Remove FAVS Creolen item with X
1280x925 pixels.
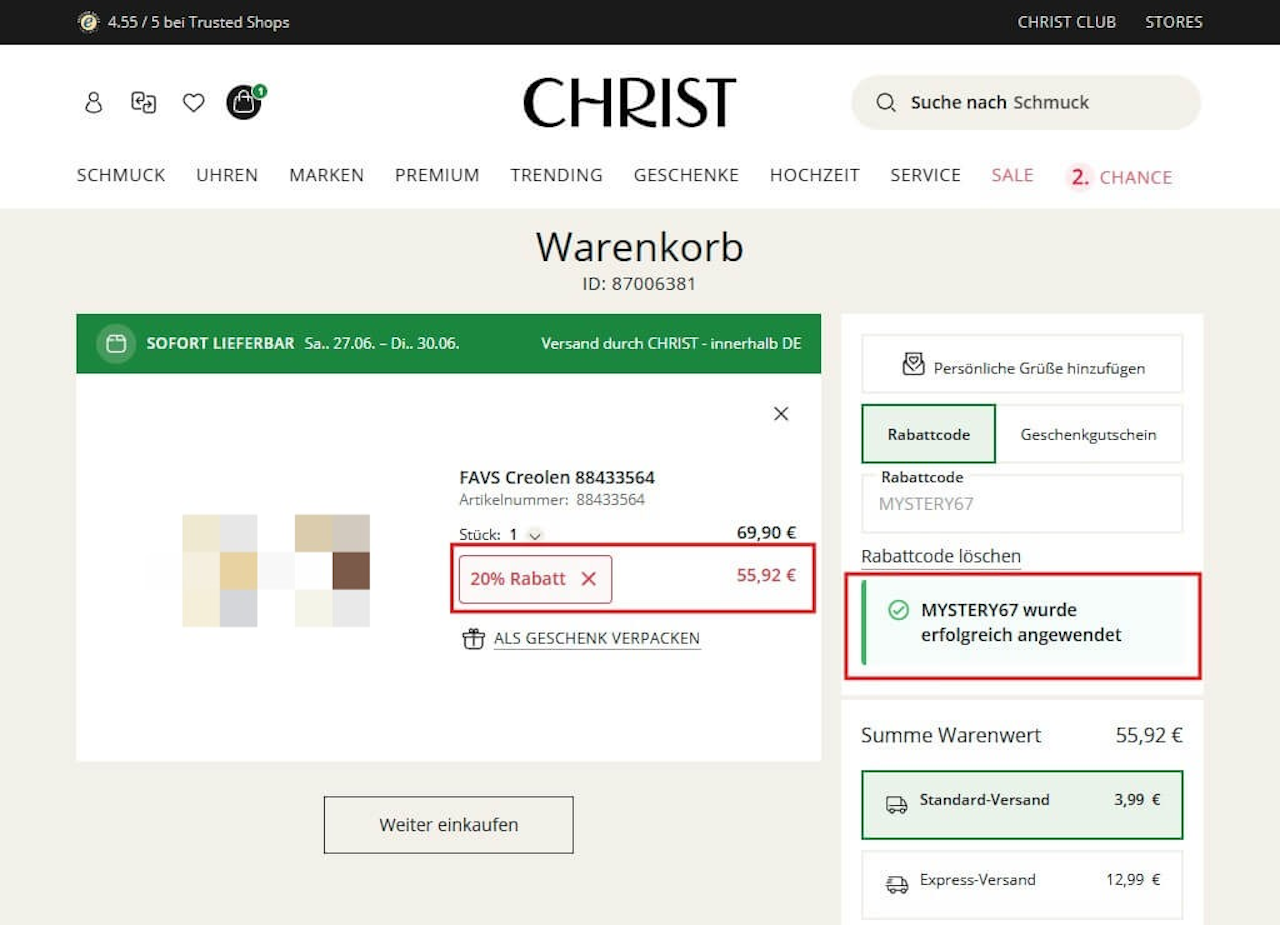point(781,413)
